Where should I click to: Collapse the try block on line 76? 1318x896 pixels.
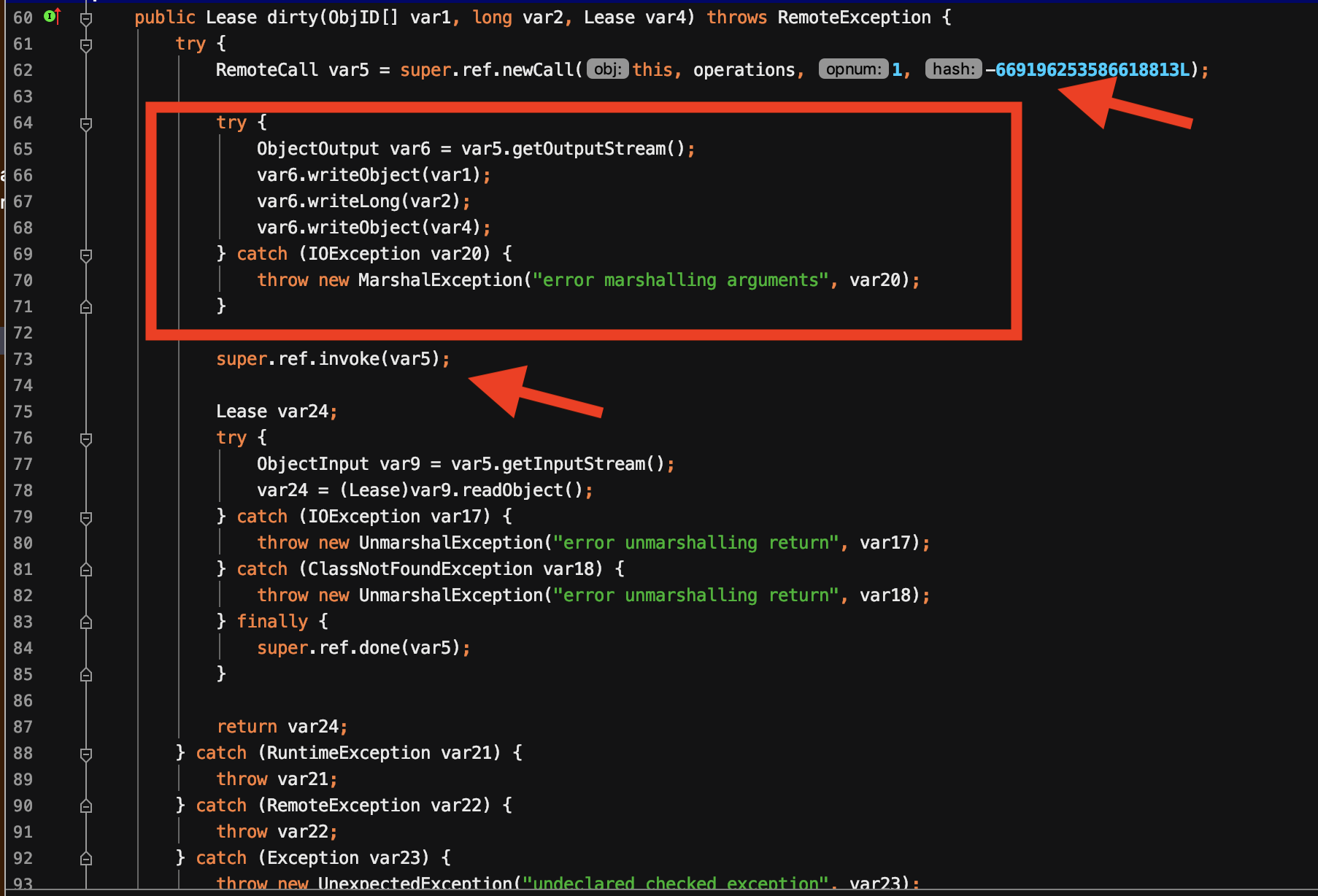(x=86, y=439)
